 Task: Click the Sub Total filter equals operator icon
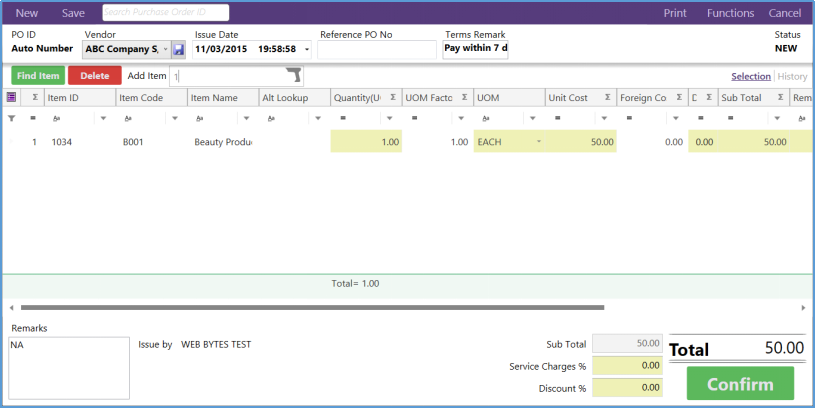coord(730,119)
